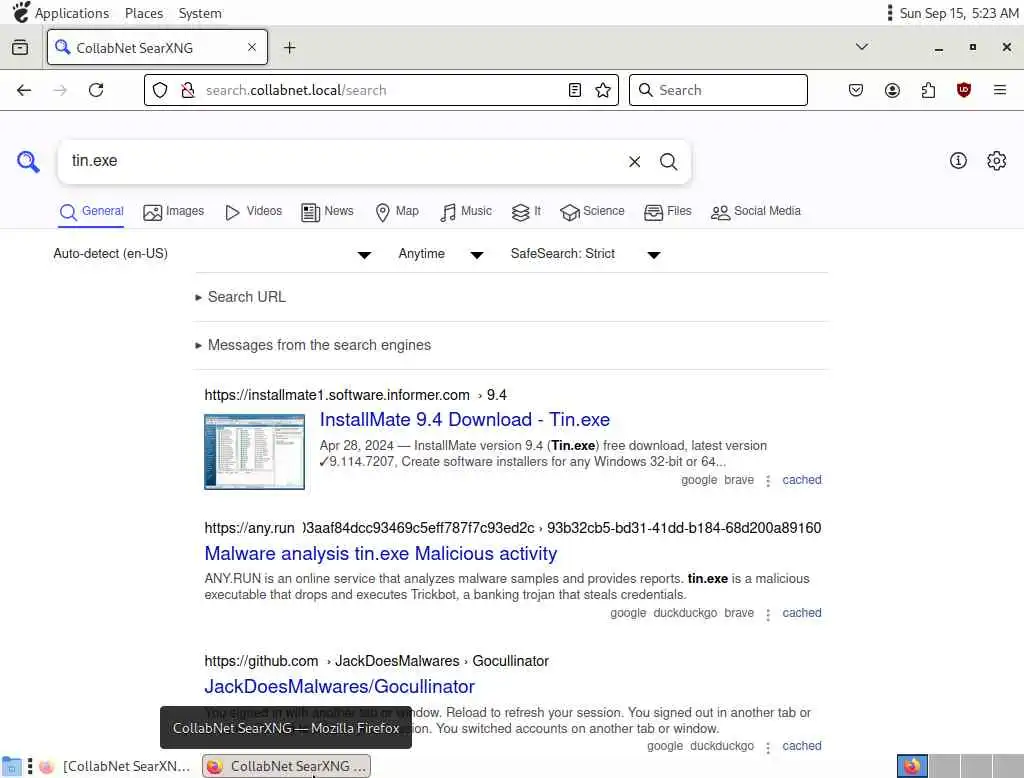Open Anytime time range dropdown
Viewport: 1024px width, 778px height.
click(x=441, y=254)
